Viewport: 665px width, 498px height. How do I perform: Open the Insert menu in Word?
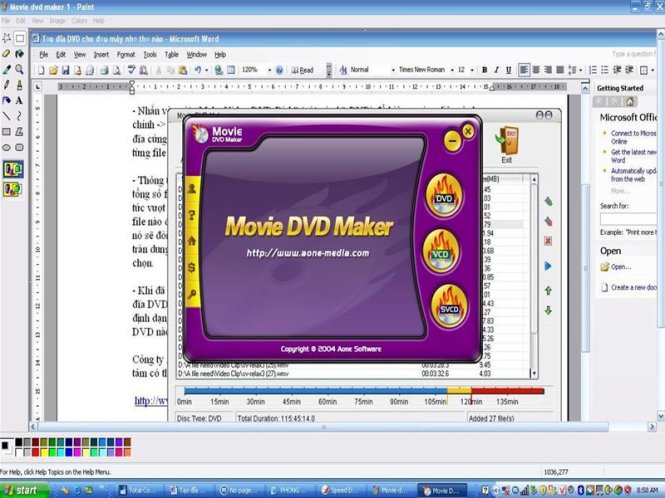tap(101, 55)
